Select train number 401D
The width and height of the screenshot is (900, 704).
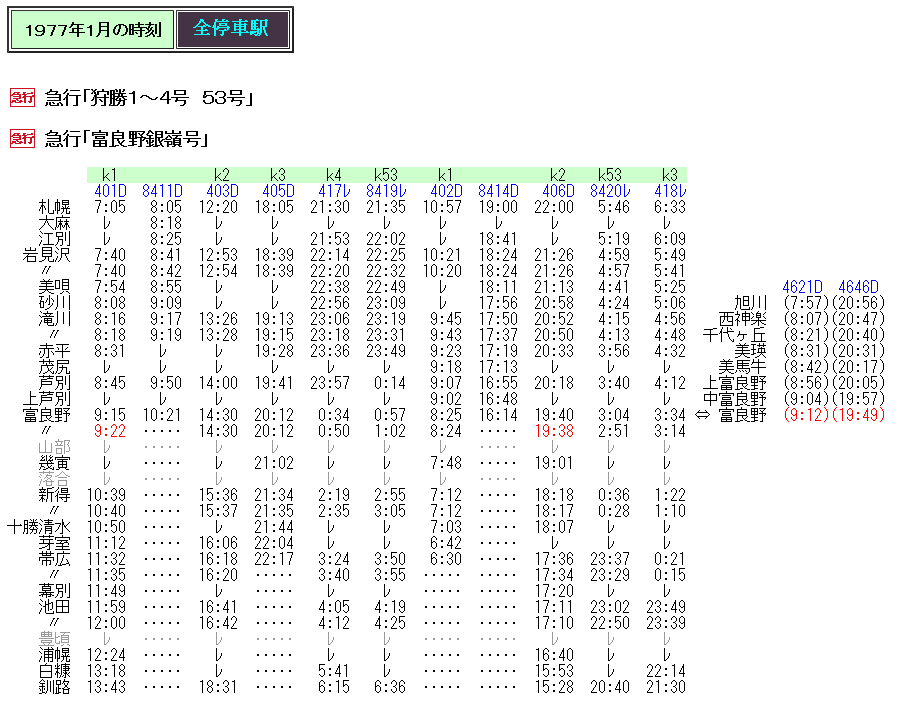pyautogui.click(x=110, y=191)
